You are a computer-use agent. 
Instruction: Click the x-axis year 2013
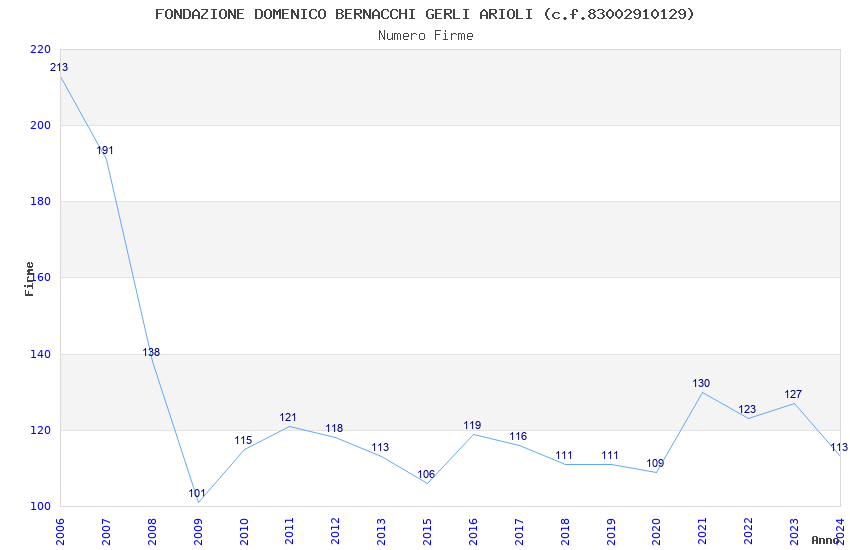(382, 532)
